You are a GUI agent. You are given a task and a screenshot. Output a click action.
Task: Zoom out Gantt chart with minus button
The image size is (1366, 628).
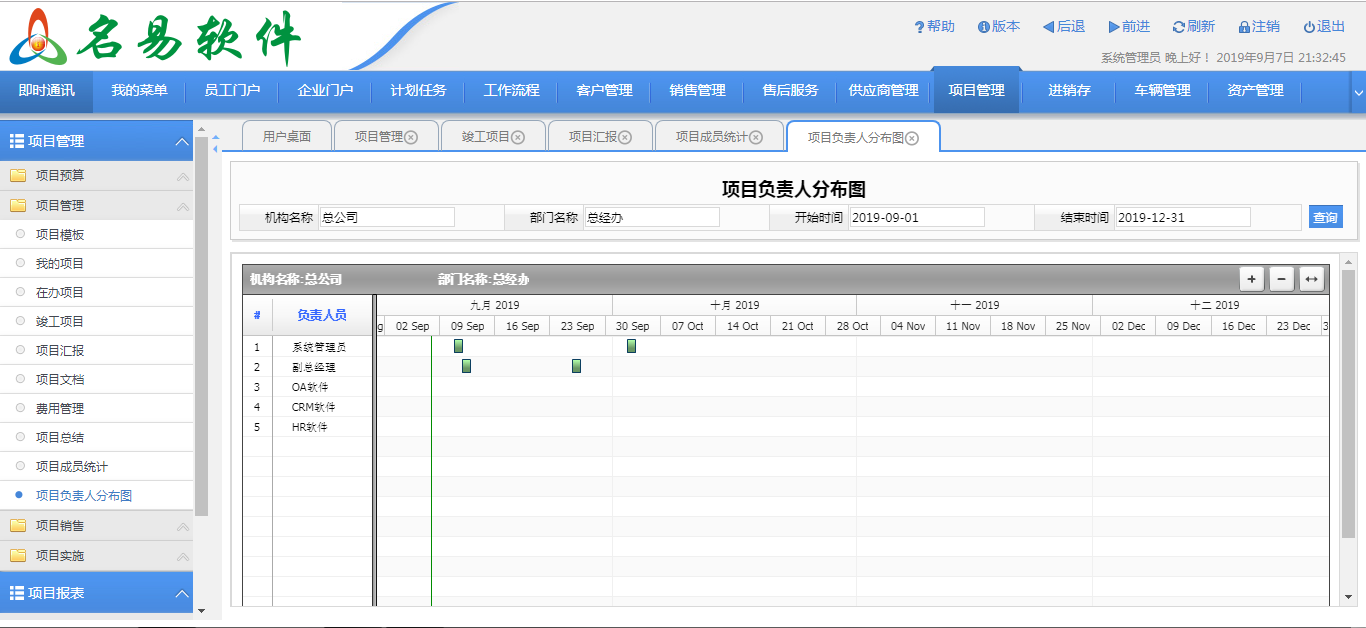pyautogui.click(x=1281, y=279)
